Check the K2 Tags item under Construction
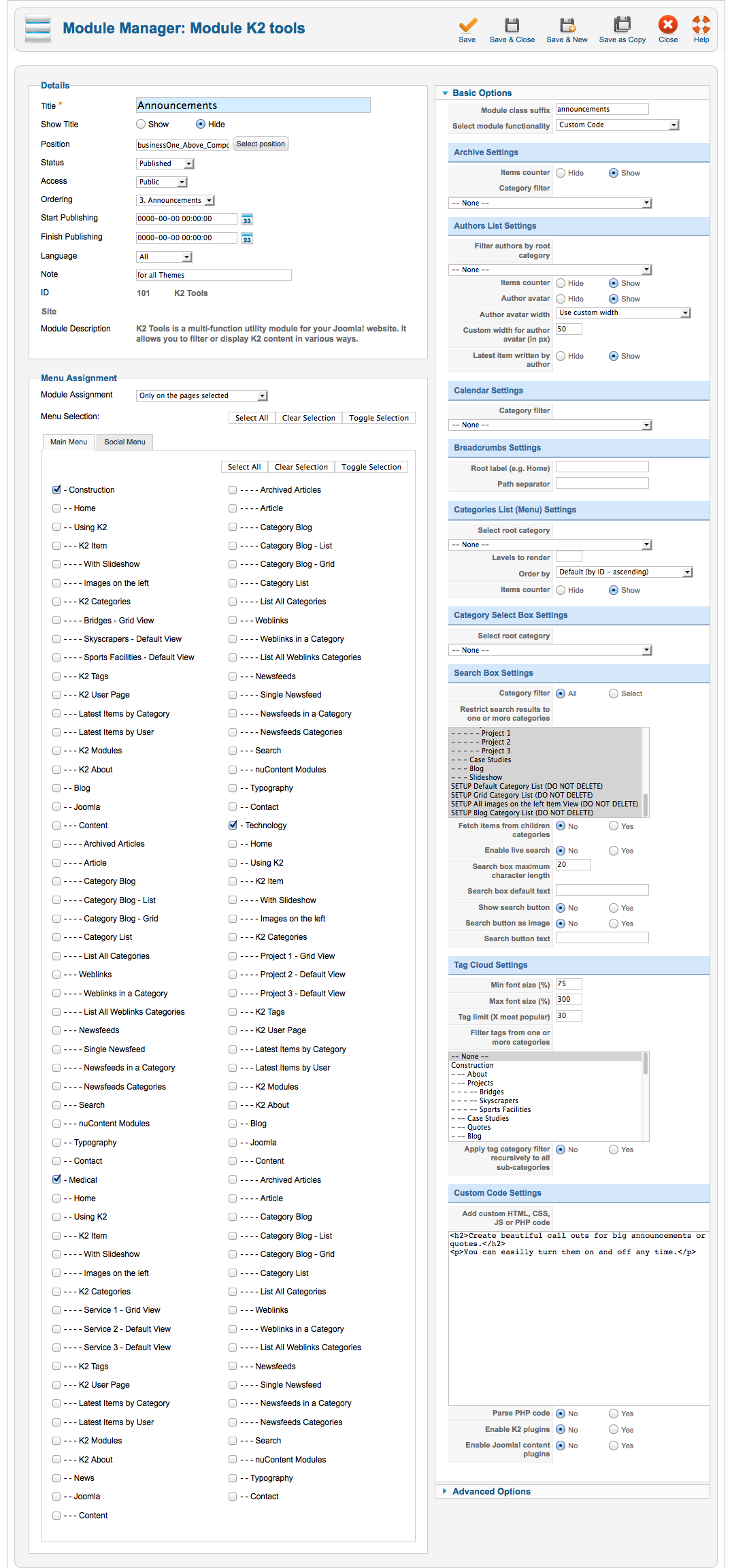 click(x=56, y=676)
